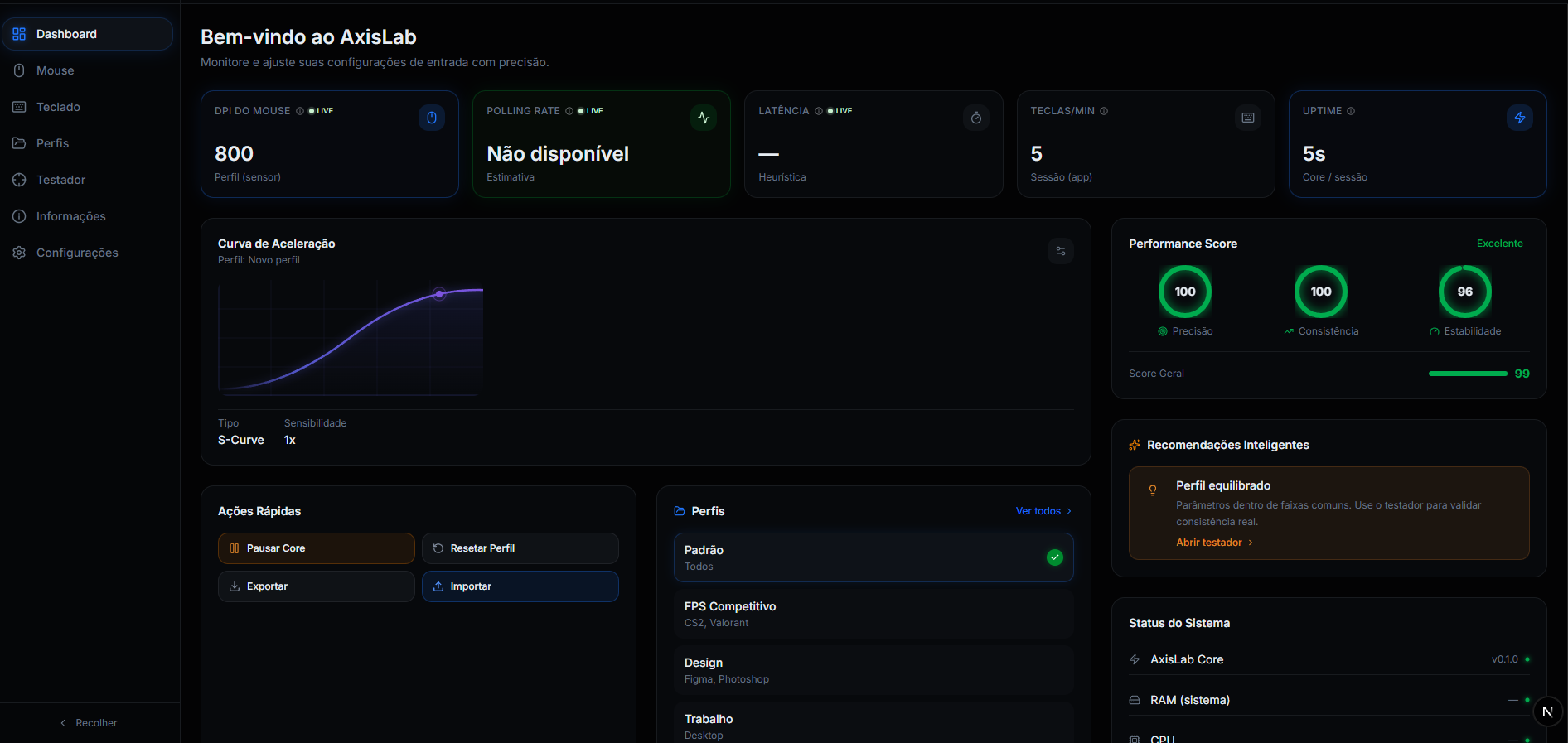The height and width of the screenshot is (743, 1568).
Task: Select the Trabalho profile row
Action: [874, 724]
